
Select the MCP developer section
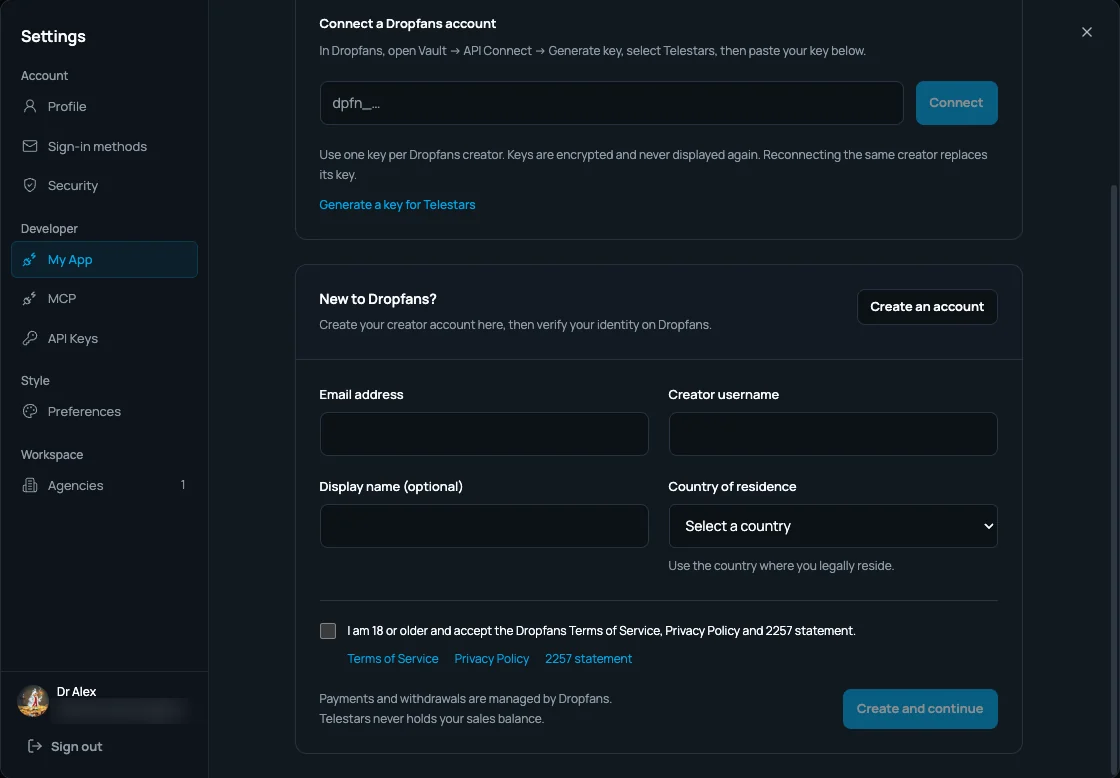[104, 299]
